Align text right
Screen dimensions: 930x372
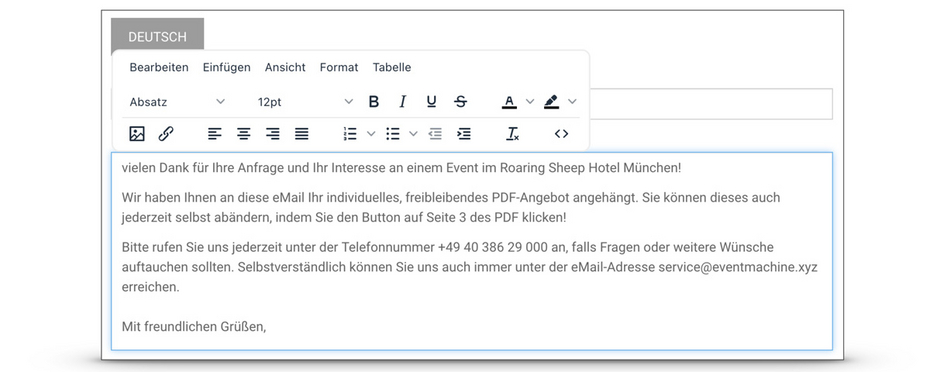[x=273, y=134]
